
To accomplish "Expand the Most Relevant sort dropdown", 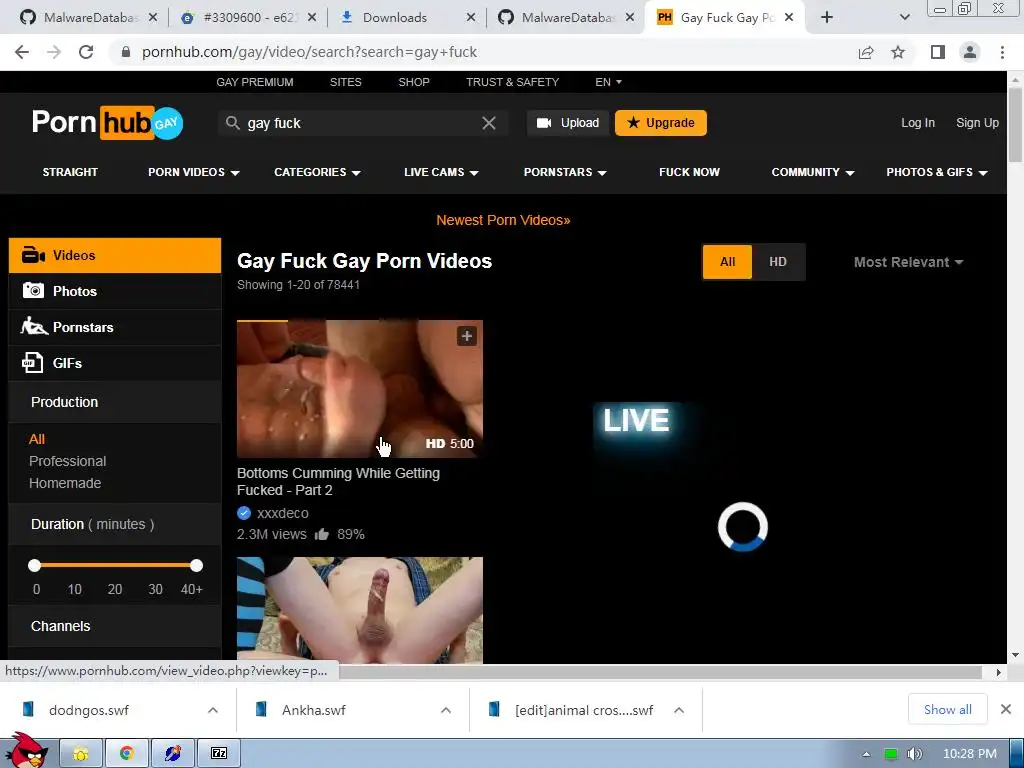I will pyautogui.click(x=908, y=262).
